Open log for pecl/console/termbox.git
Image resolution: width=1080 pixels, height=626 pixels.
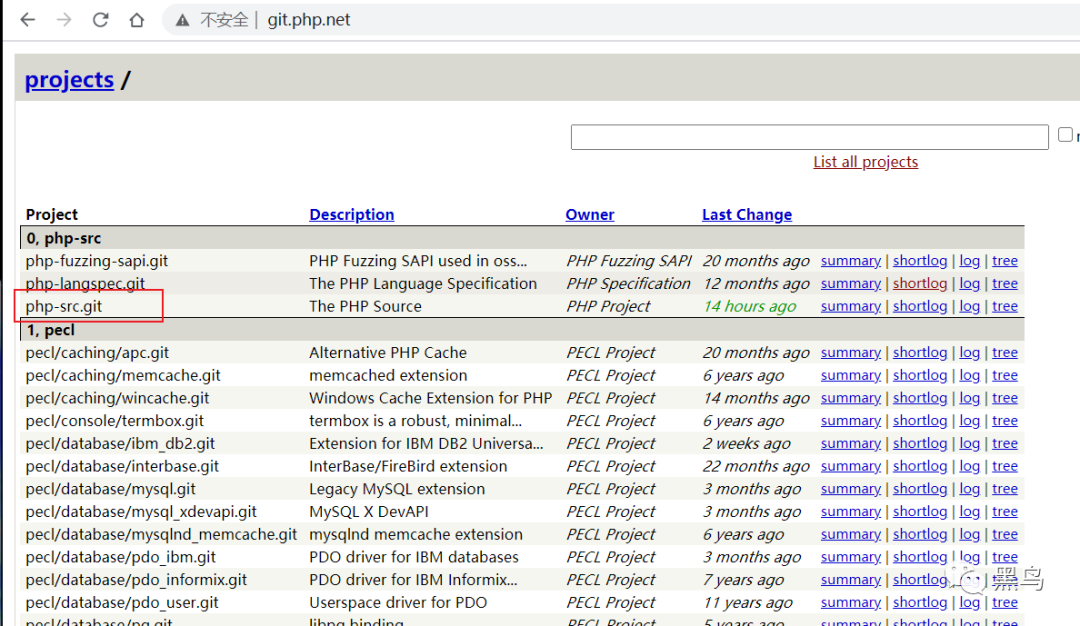tap(969, 421)
